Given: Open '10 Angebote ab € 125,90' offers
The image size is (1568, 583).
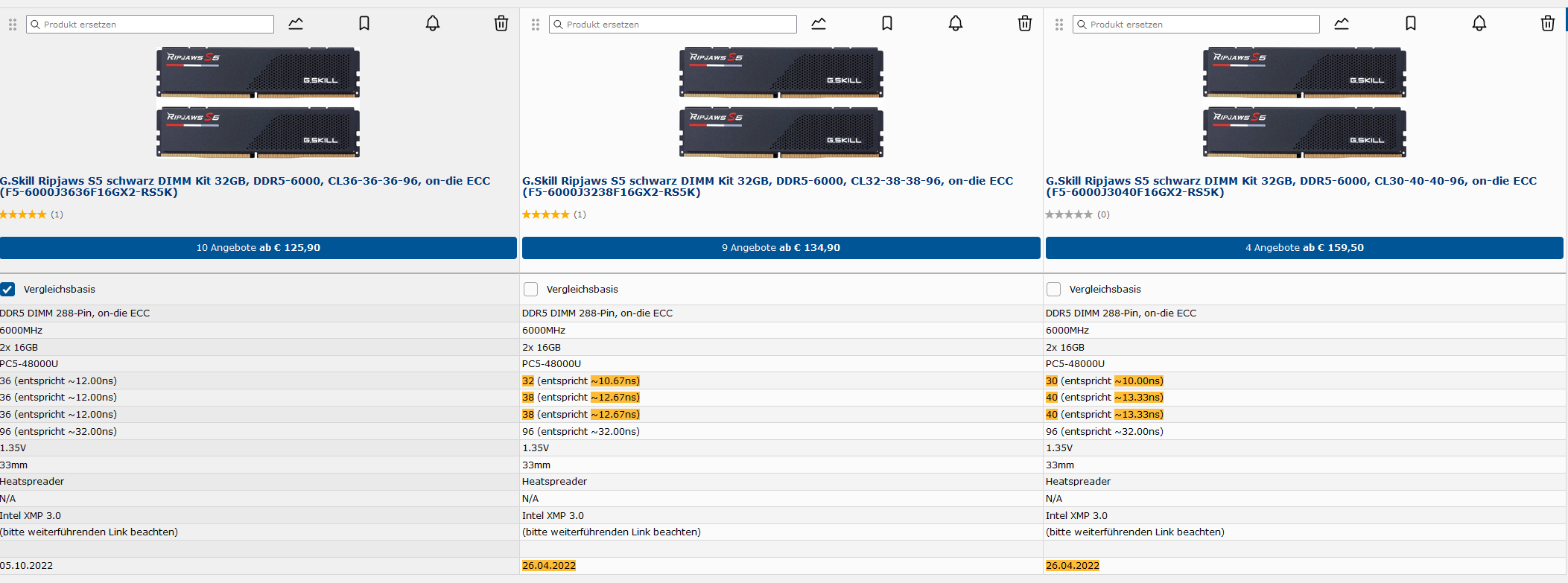Looking at the screenshot, I should pos(258,248).
